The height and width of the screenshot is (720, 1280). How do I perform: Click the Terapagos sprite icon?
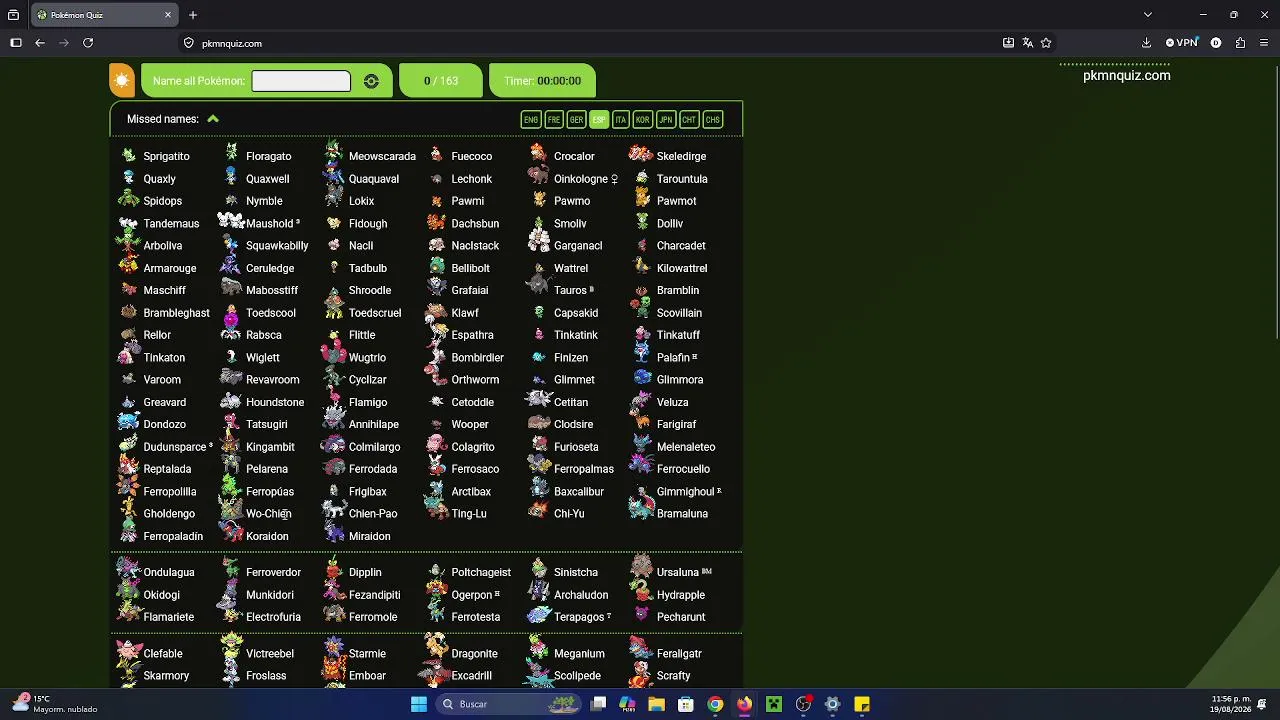(x=539, y=616)
